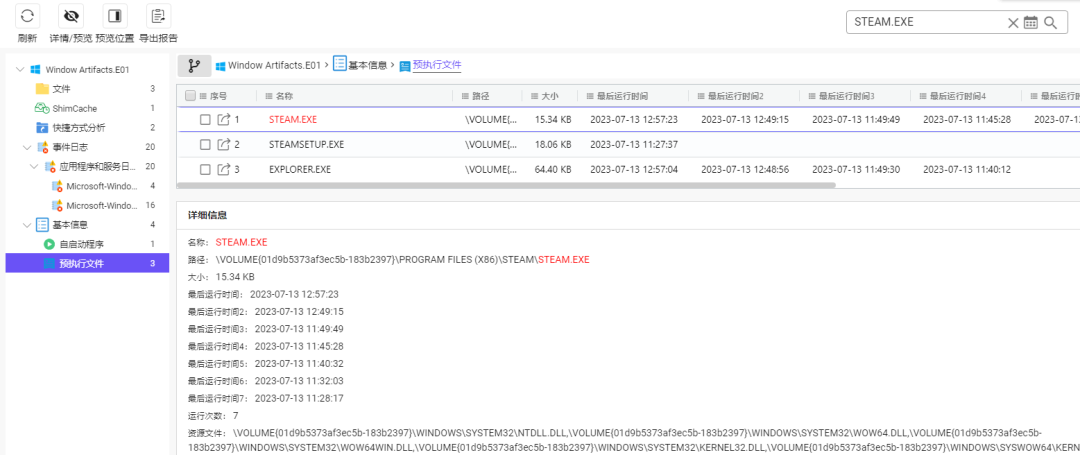This screenshot has height=455, width=1080.
Task: Click the 导出报告 export report icon
Action: point(158,16)
